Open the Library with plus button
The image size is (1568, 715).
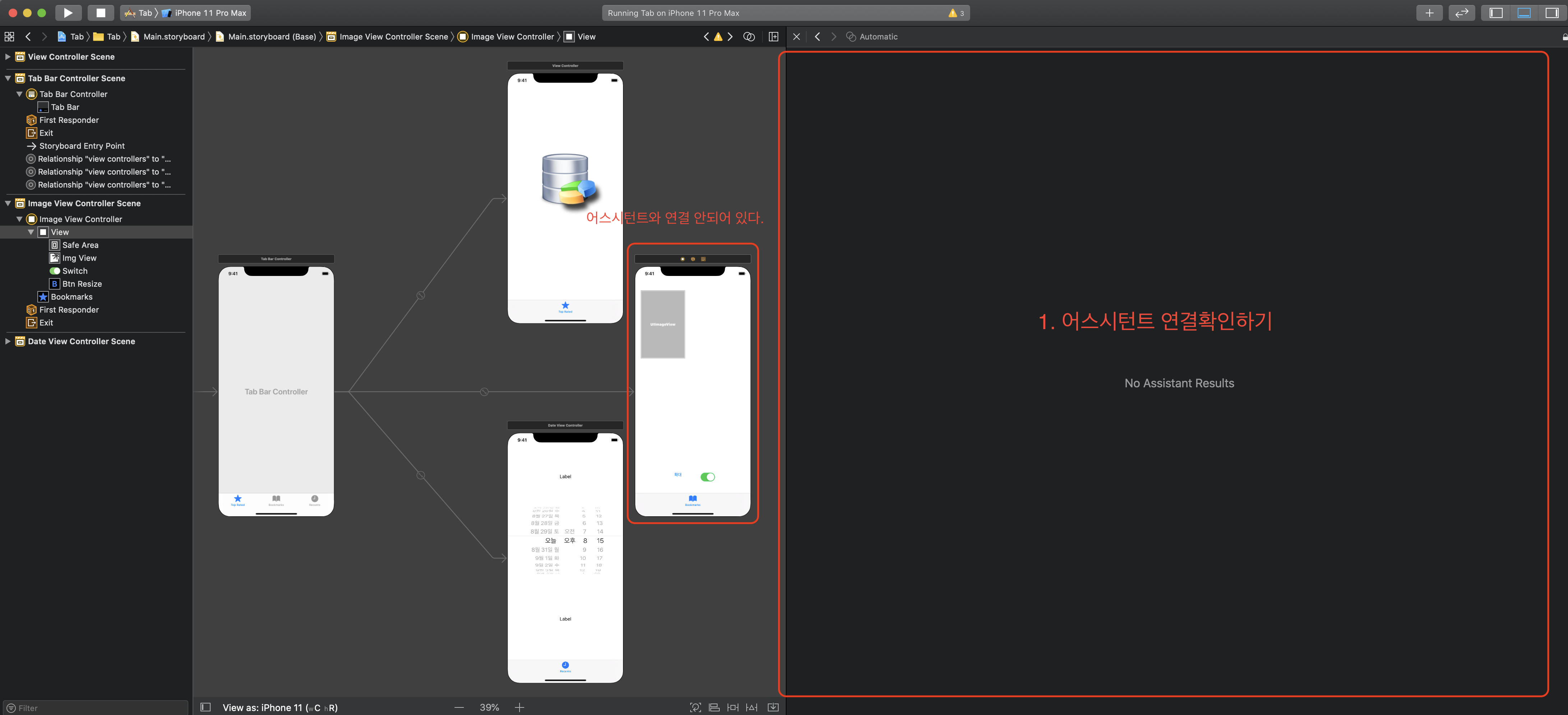1429,13
